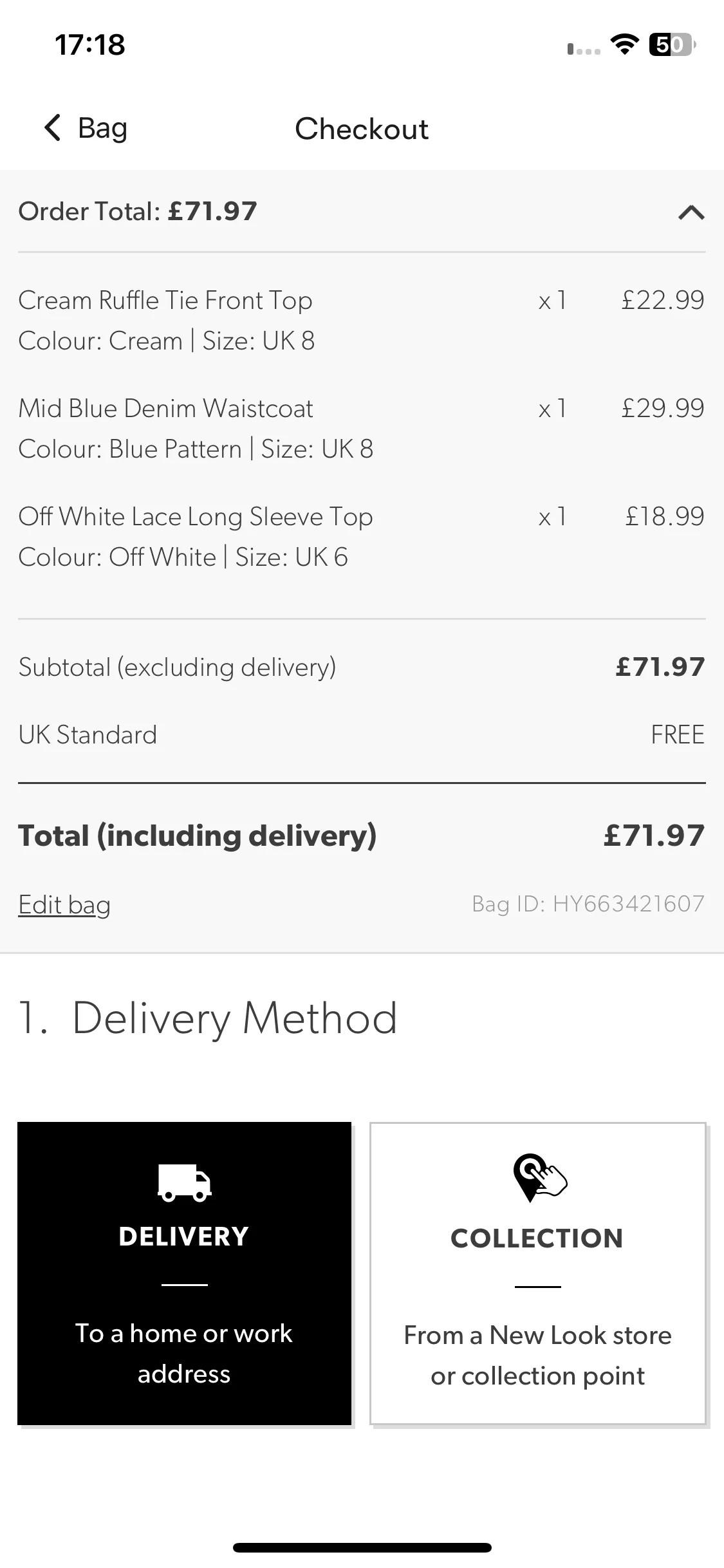Tap the home indicator bar at bottom
The image size is (724, 1568).
point(362,1547)
